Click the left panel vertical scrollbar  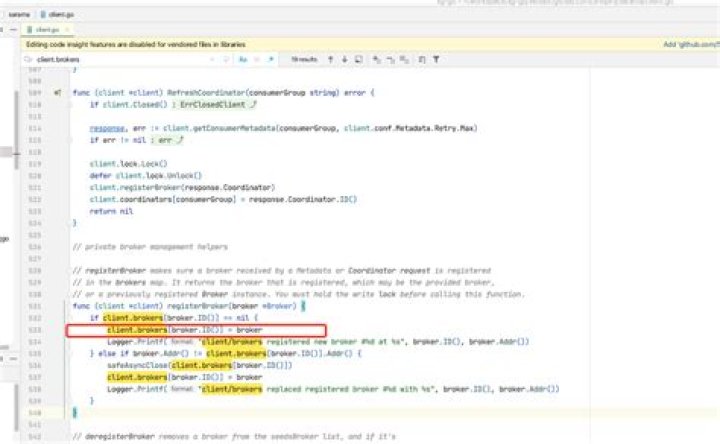pyautogui.click(x=17, y=131)
